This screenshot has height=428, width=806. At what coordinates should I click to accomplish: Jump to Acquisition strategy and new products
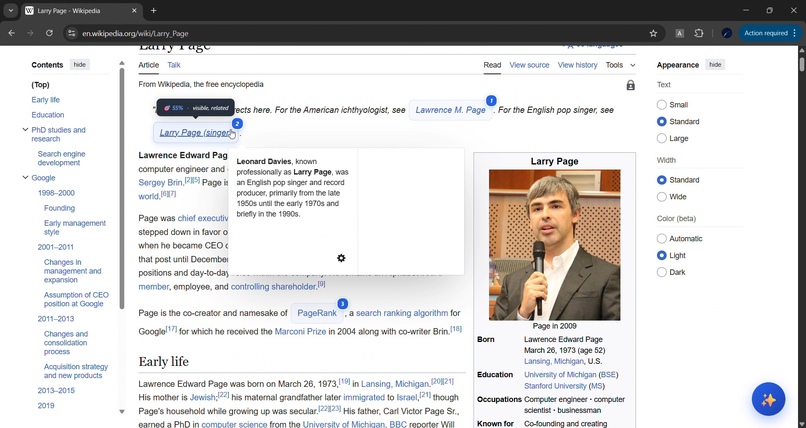[76, 371]
